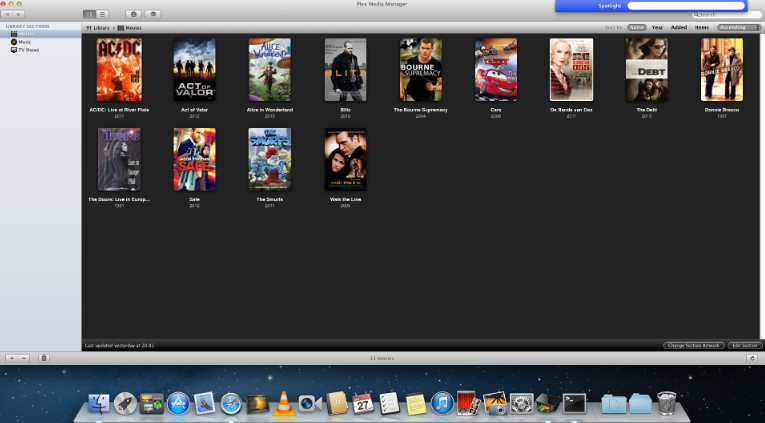
Task: Sort by Name
Action: pyautogui.click(x=637, y=28)
